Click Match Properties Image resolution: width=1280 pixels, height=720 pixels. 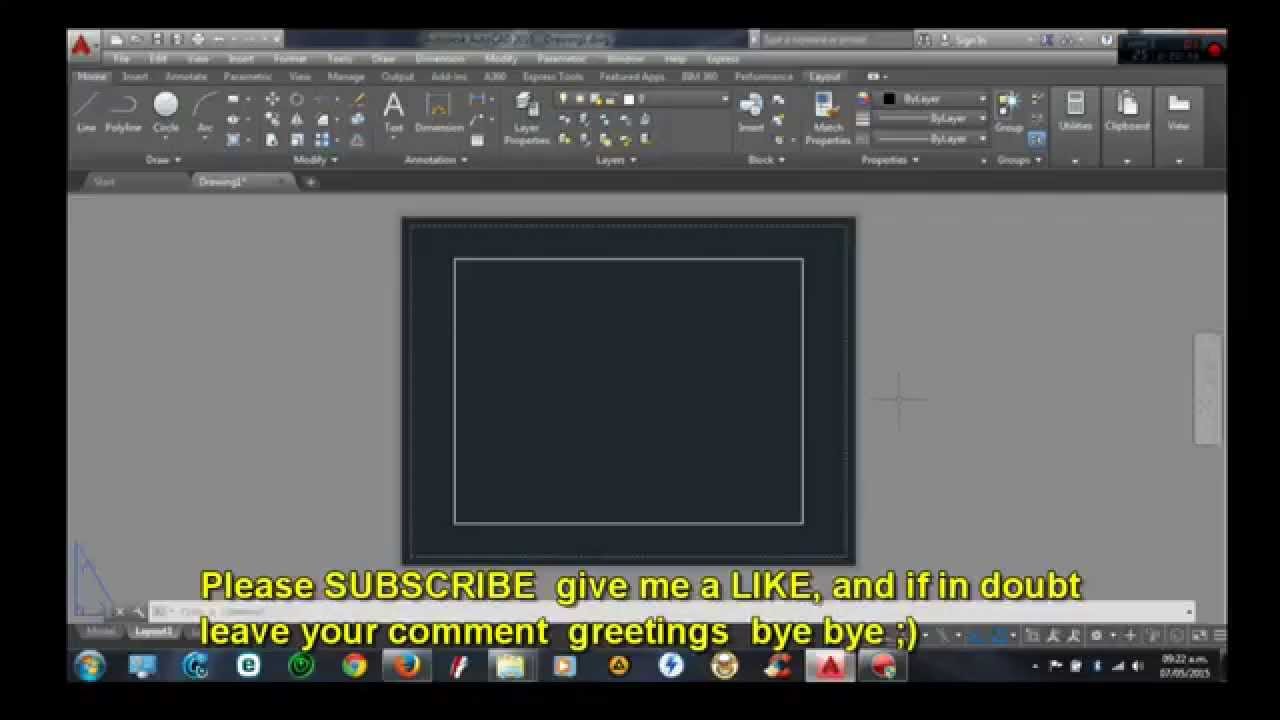(828, 118)
